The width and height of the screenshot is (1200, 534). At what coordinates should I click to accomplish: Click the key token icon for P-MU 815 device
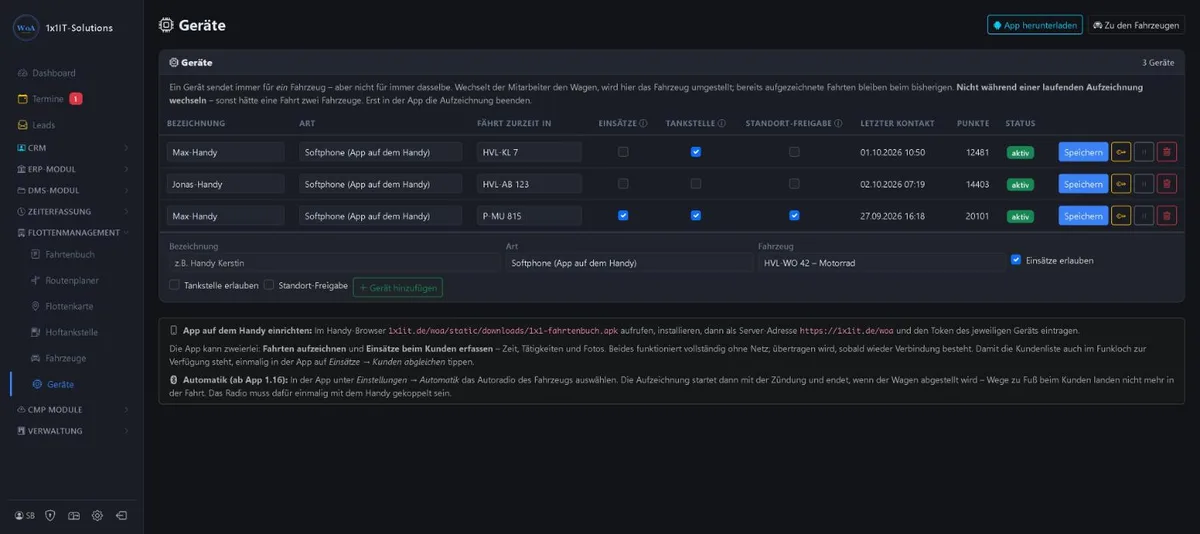click(x=1121, y=216)
